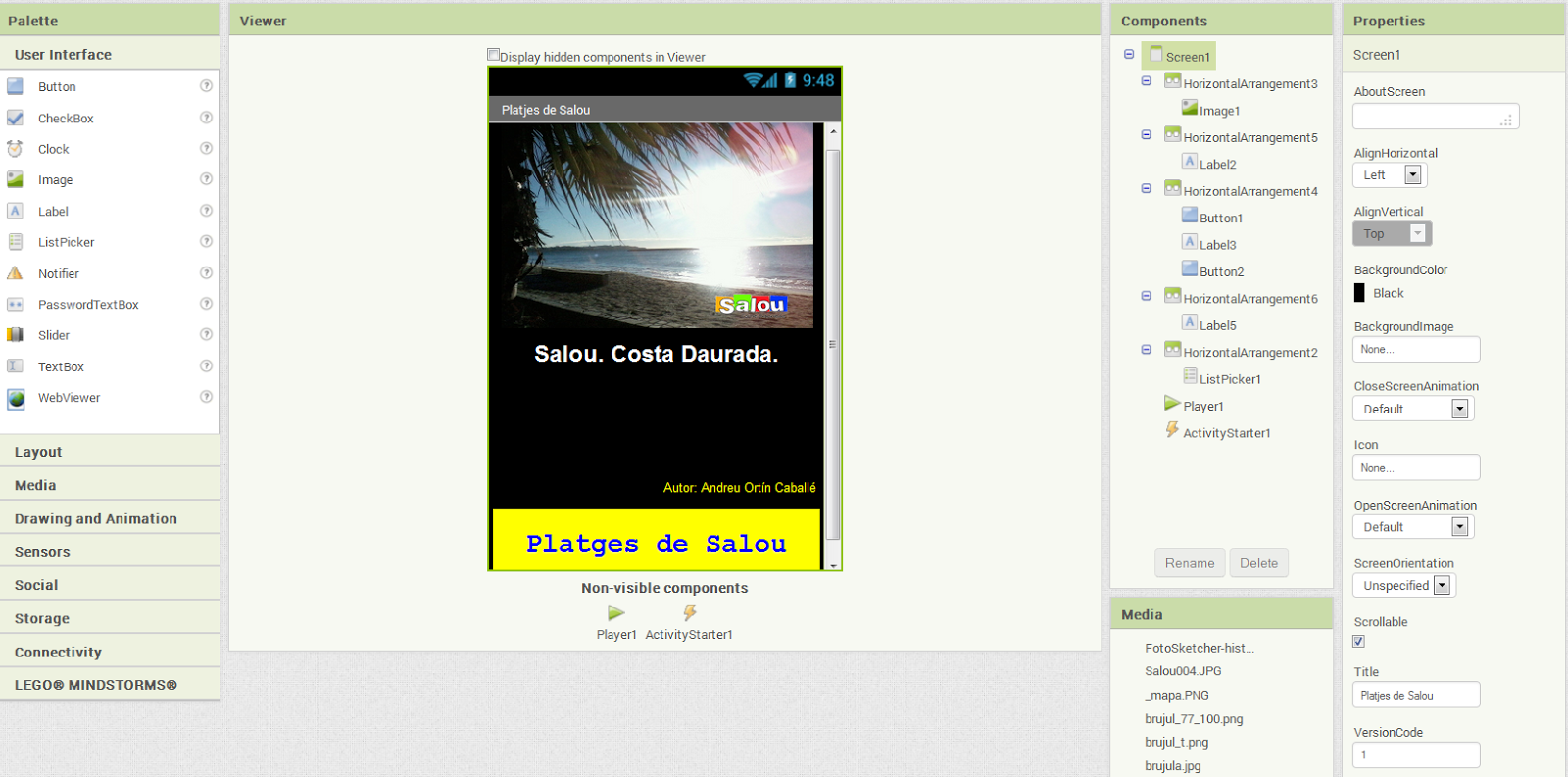The image size is (1568, 777).
Task: Collapse HorizontalArrangement6 in Components tree
Action: [1147, 296]
